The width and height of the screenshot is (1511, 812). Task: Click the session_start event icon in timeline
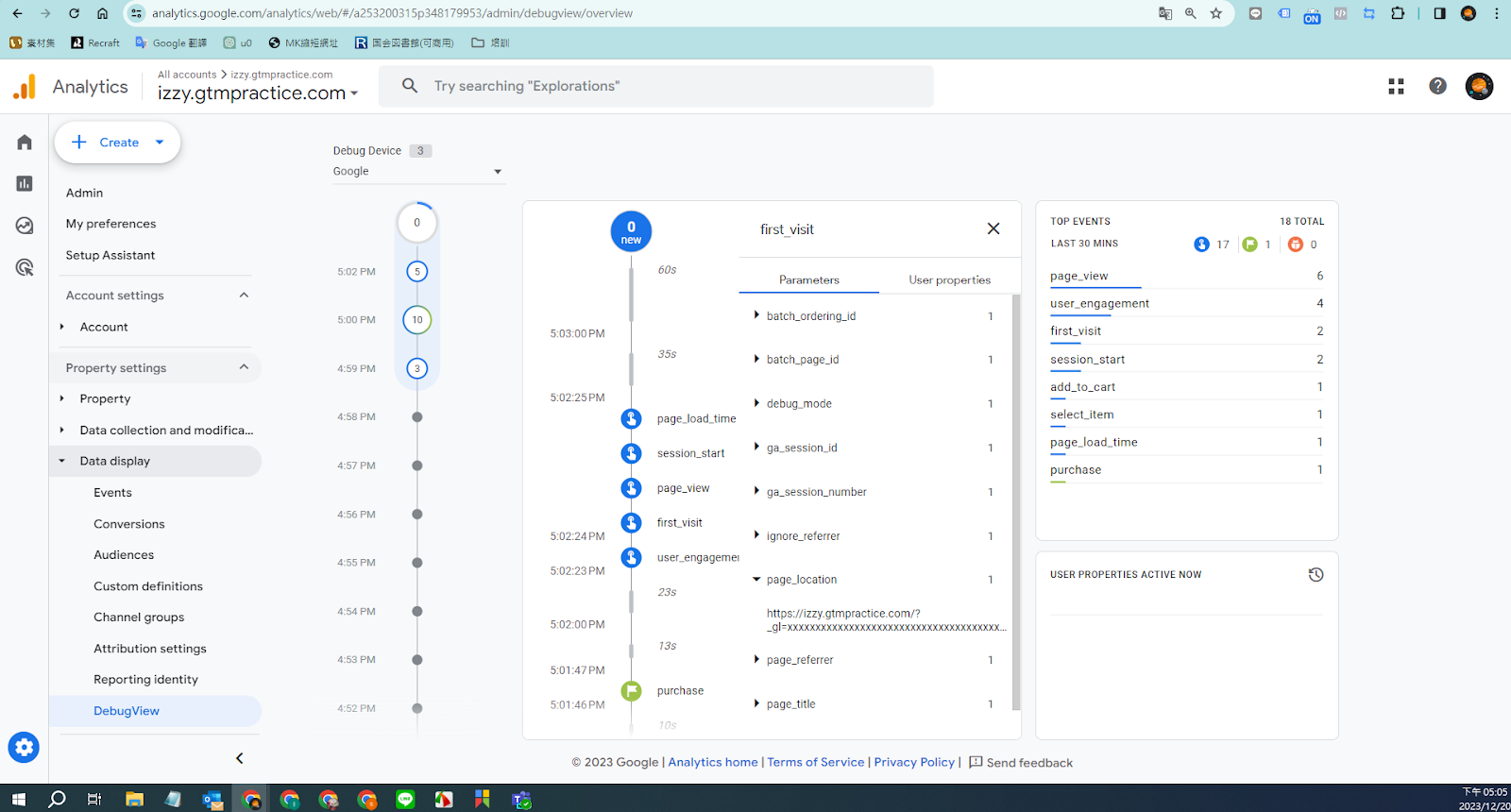point(631,453)
